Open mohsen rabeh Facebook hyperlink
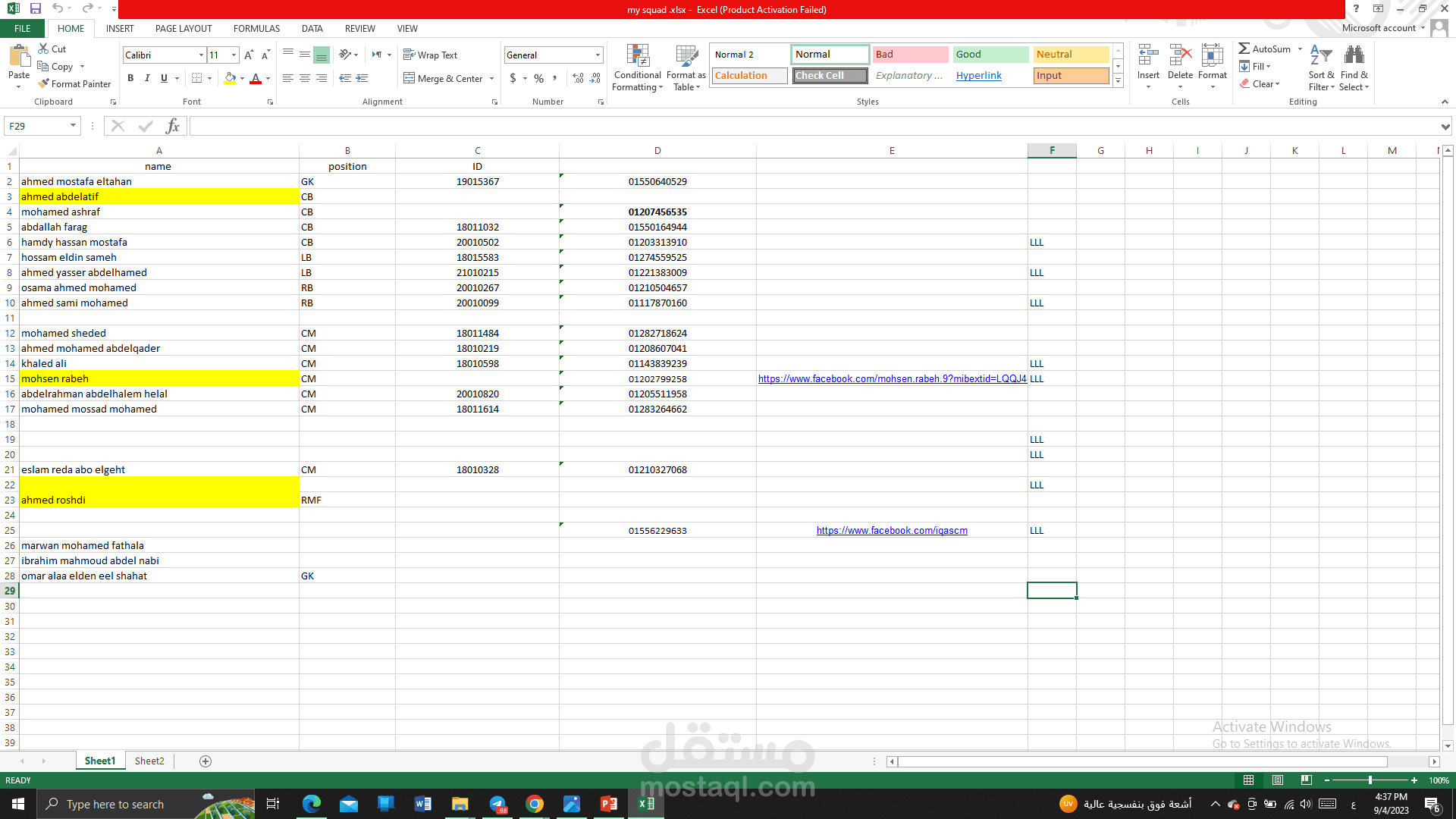 pyautogui.click(x=892, y=379)
